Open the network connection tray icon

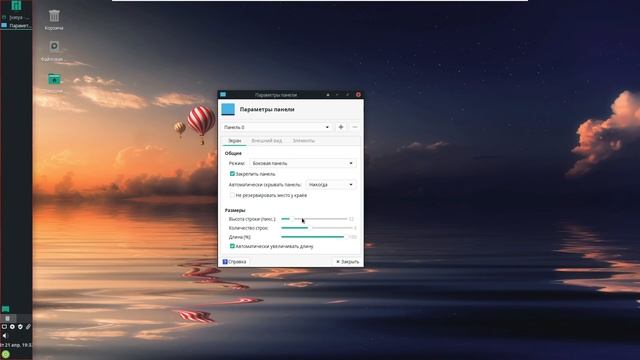tap(4, 327)
